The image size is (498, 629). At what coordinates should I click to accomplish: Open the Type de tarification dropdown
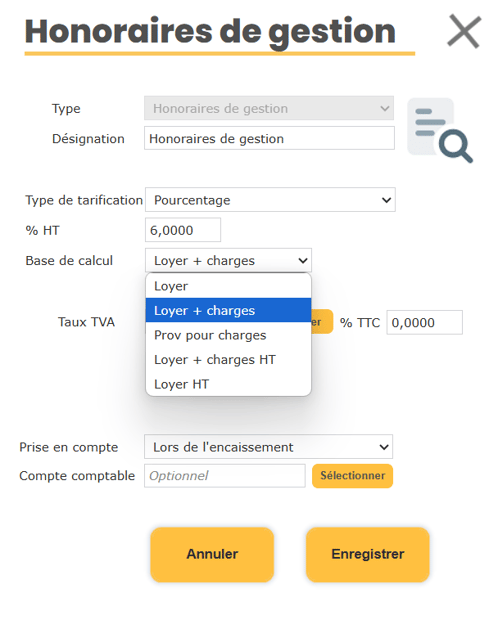click(270, 200)
